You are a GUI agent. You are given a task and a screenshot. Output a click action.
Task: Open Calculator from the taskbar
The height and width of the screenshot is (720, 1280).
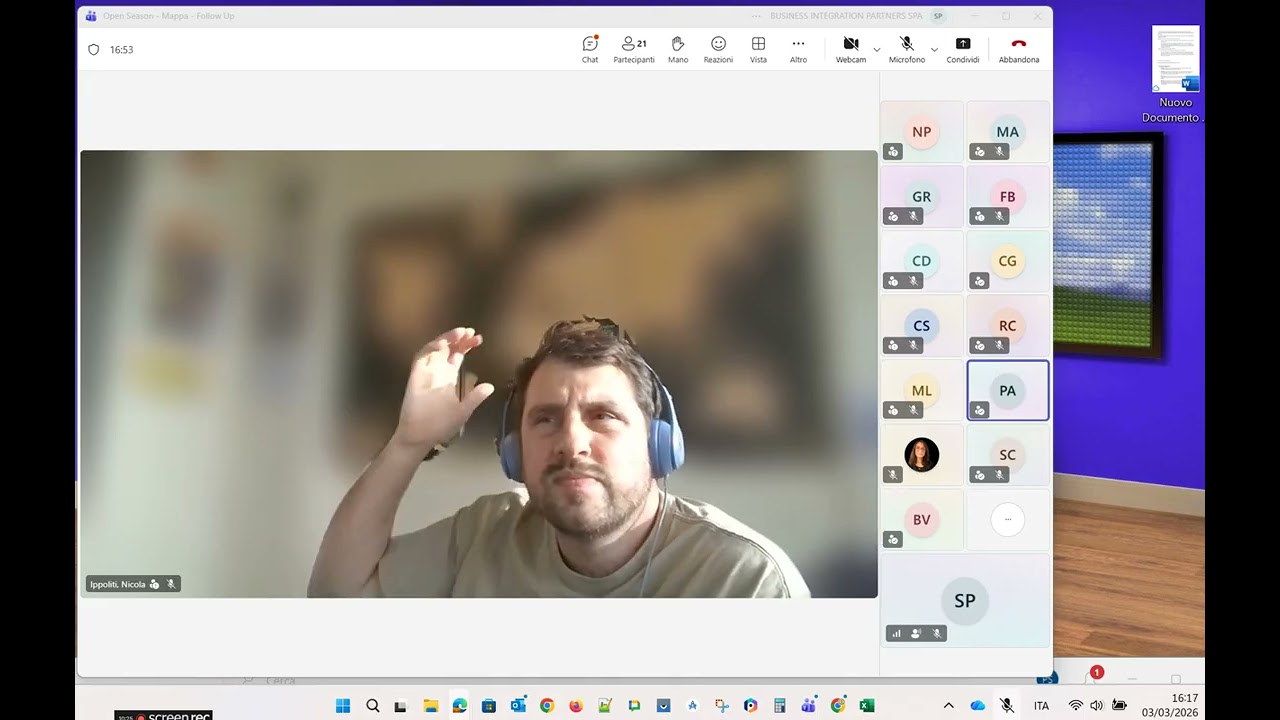click(780, 705)
